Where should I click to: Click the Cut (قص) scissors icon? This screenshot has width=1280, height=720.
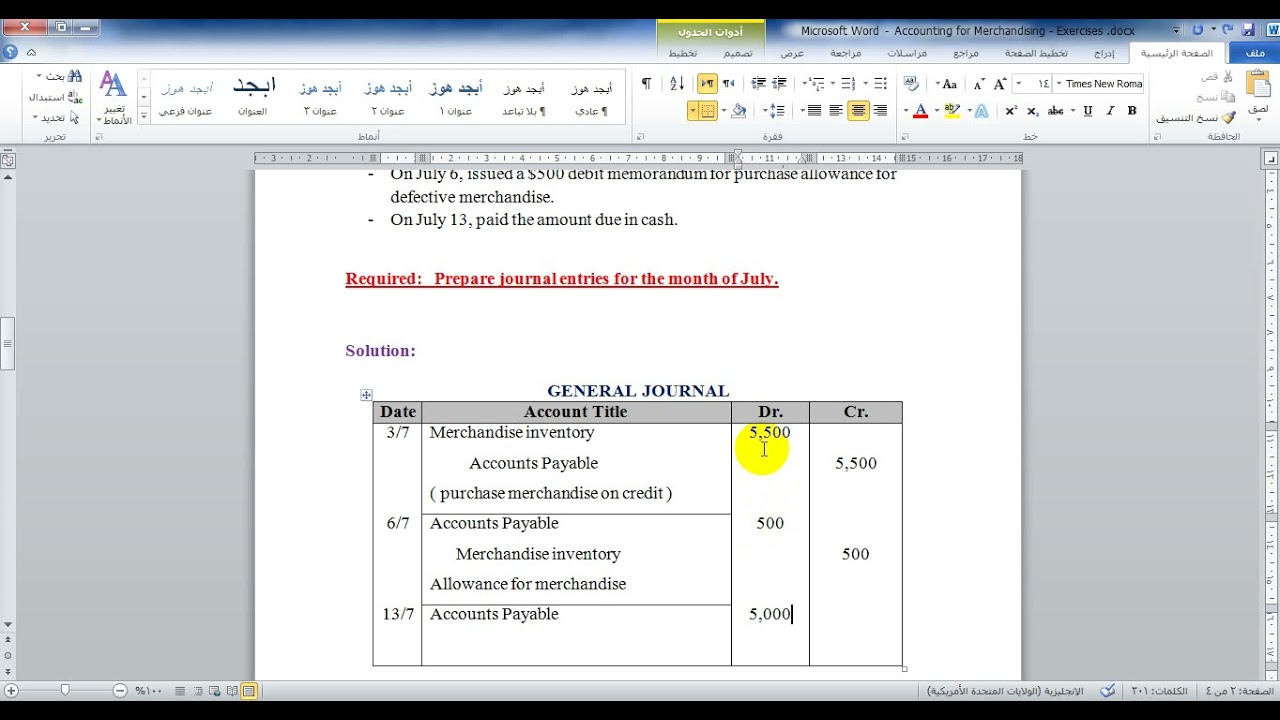(x=1228, y=77)
